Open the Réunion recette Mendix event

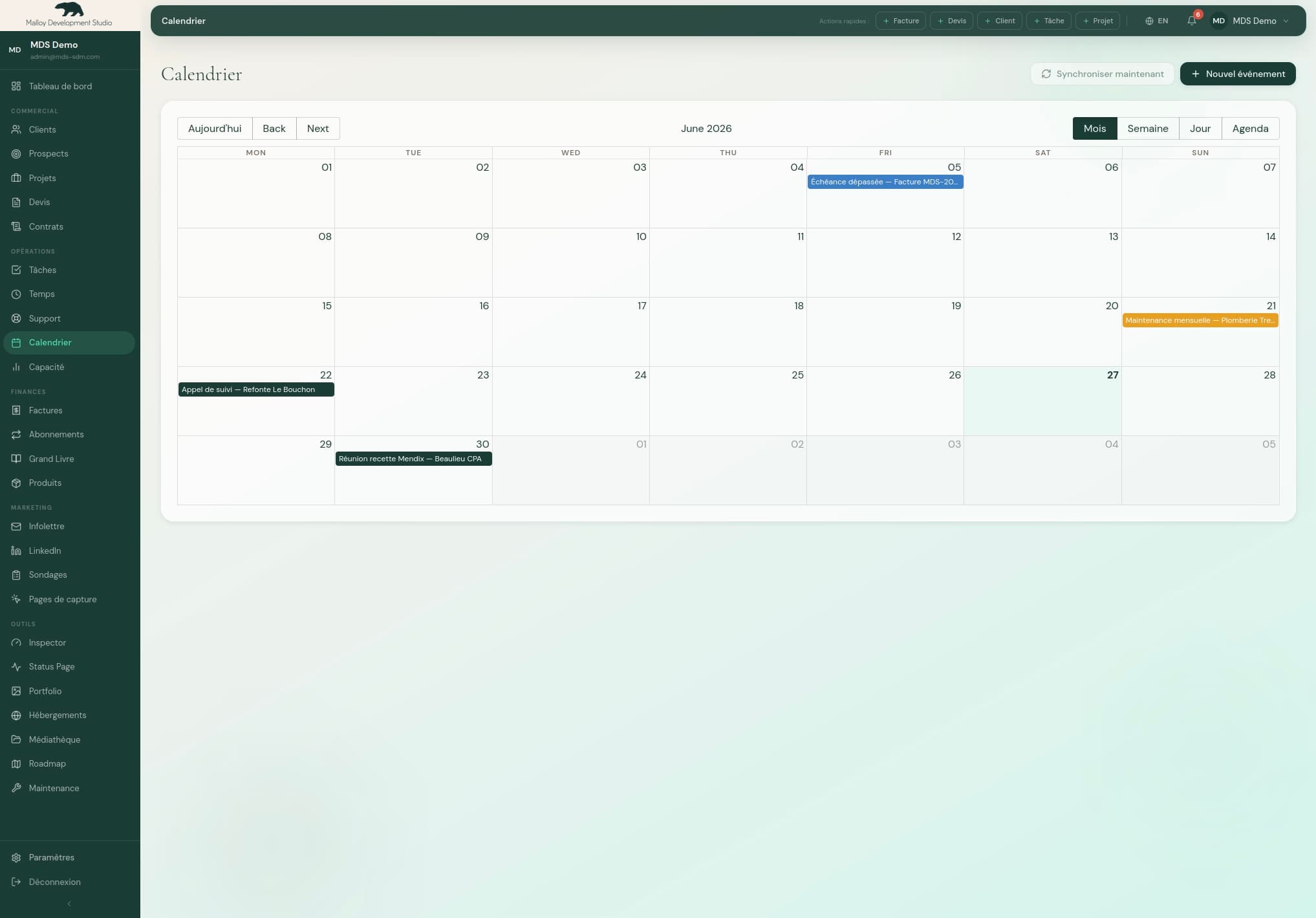click(x=413, y=459)
